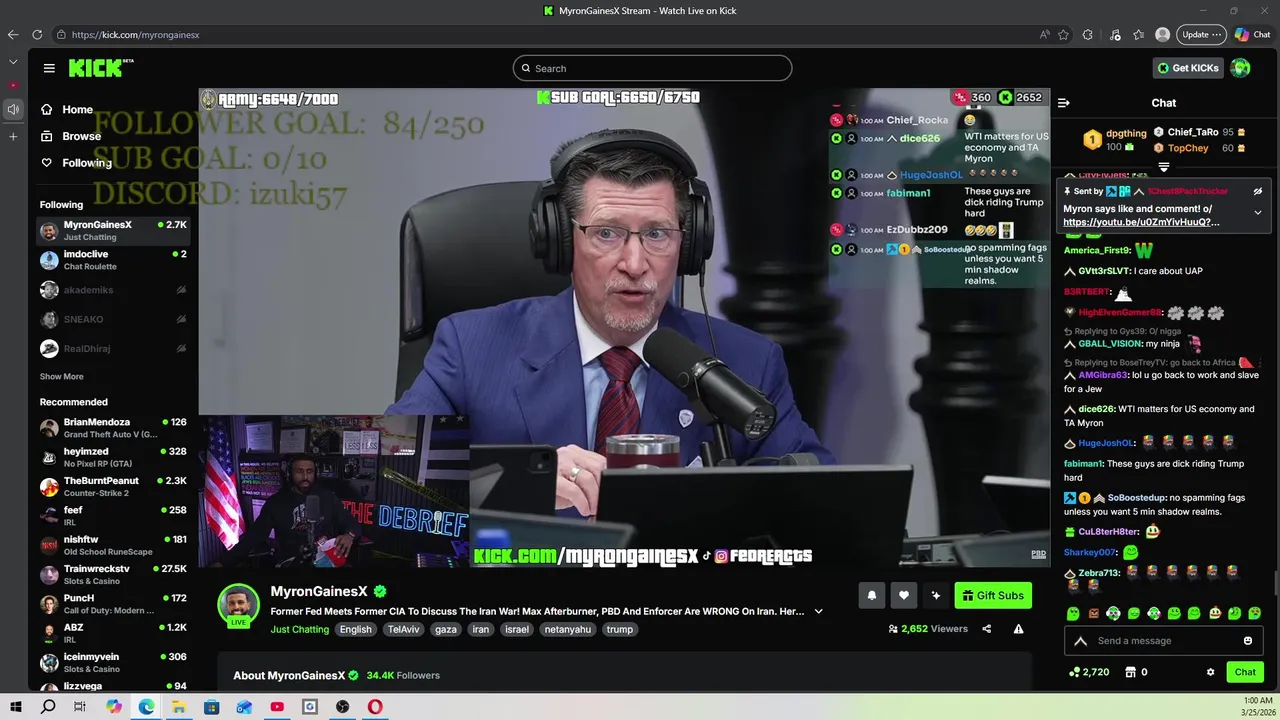Click the TelAviv tag
The image size is (1280, 720).
pyautogui.click(x=404, y=629)
